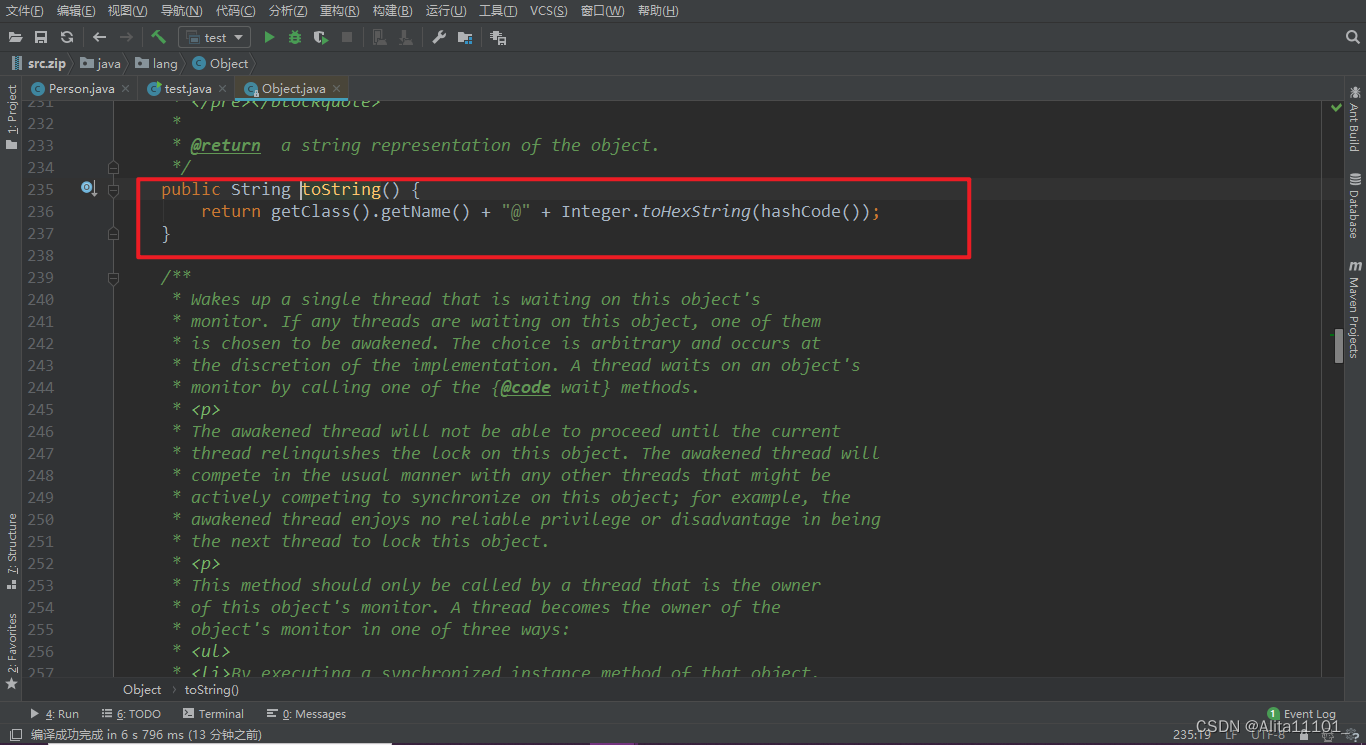Image resolution: width=1366 pixels, height=745 pixels.
Task: Open the 'test' run configuration dropdown
Action: coord(214,37)
